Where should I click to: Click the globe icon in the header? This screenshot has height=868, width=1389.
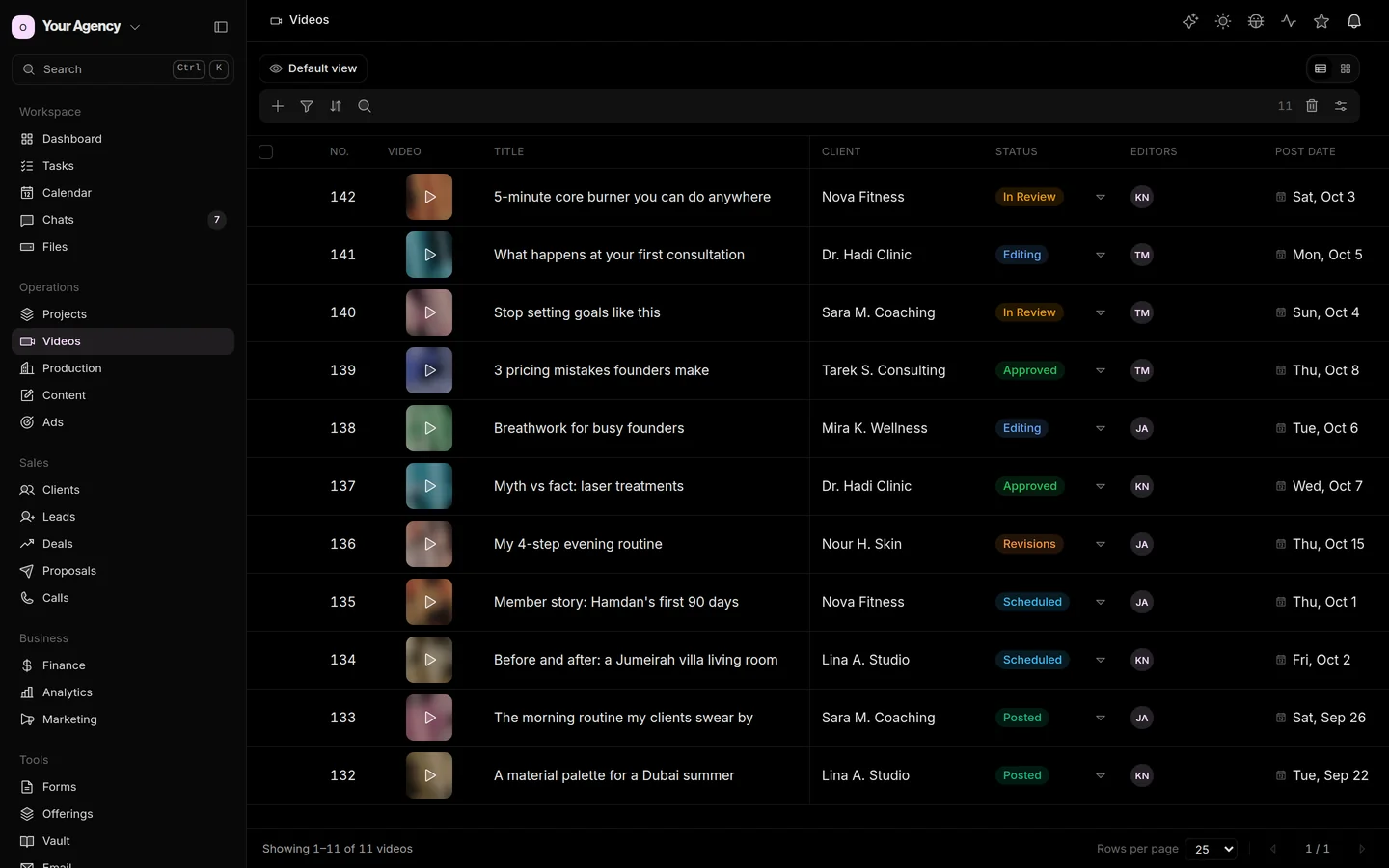pyautogui.click(x=1256, y=21)
